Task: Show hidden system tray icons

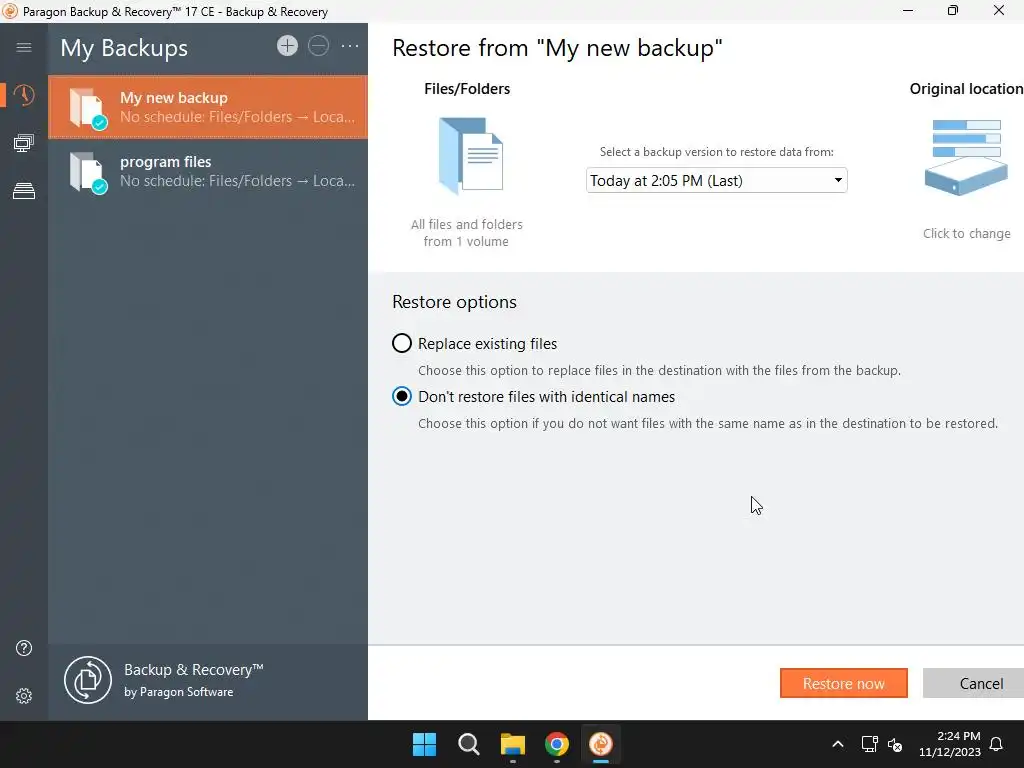Action: pyautogui.click(x=838, y=744)
